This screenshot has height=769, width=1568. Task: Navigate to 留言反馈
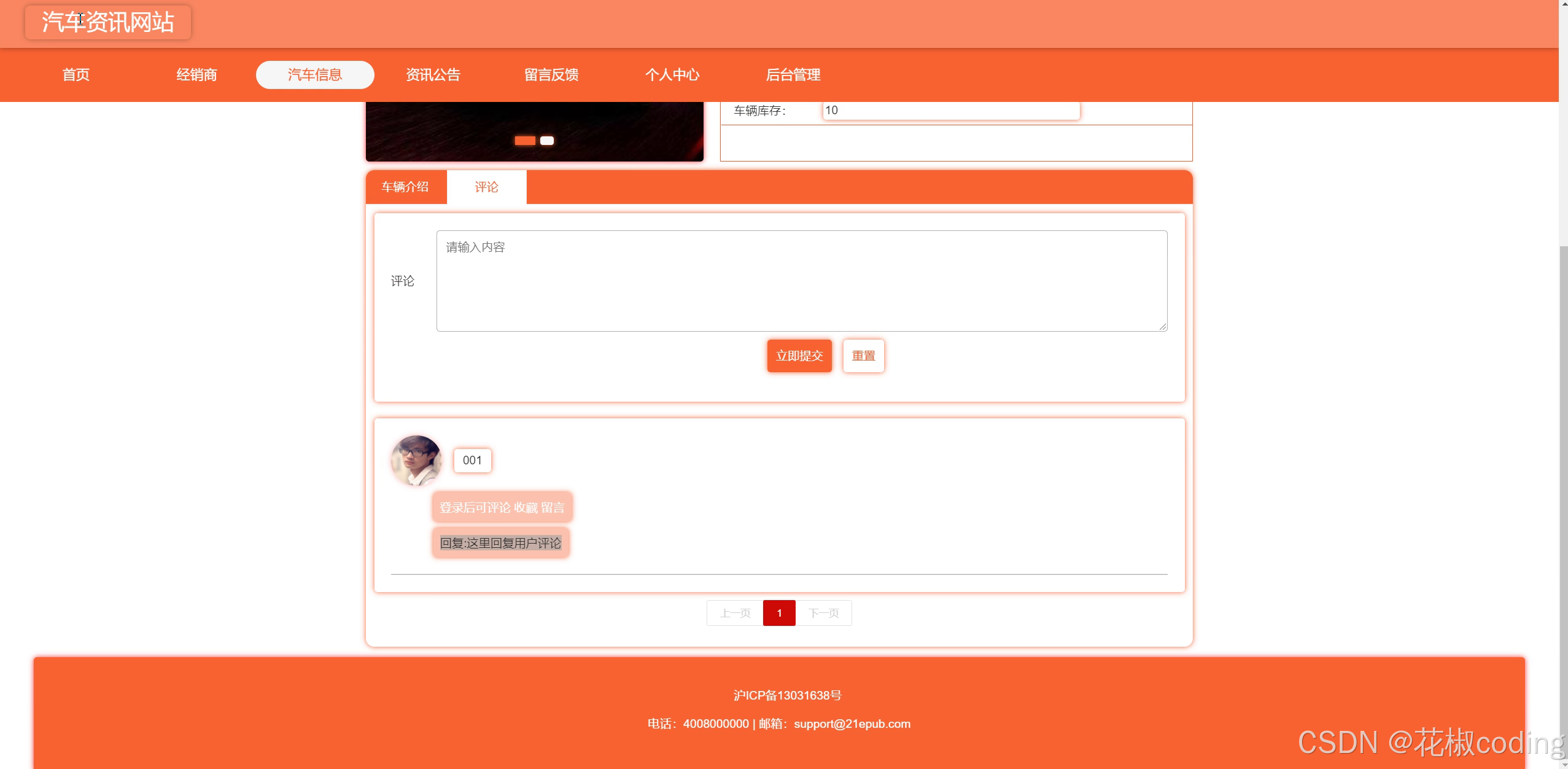point(551,75)
